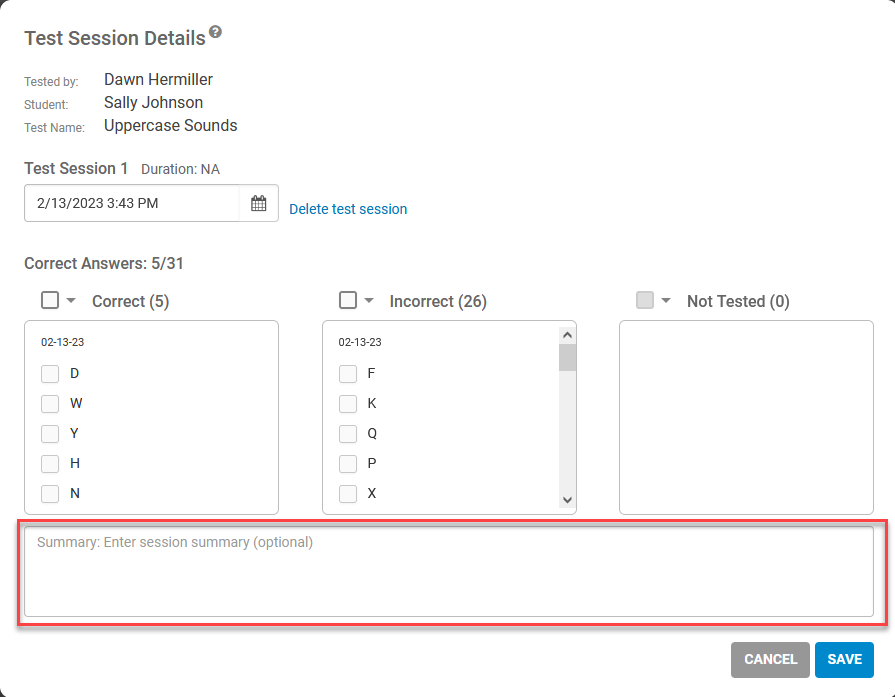Screen dimensions: 895x697
Task: Click the Delete test session link
Action: pos(348,209)
